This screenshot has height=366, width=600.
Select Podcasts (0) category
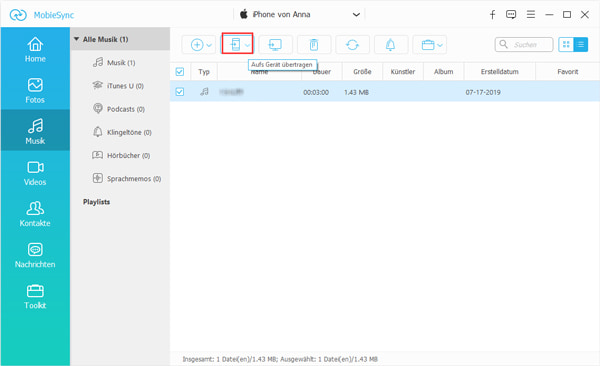119,109
